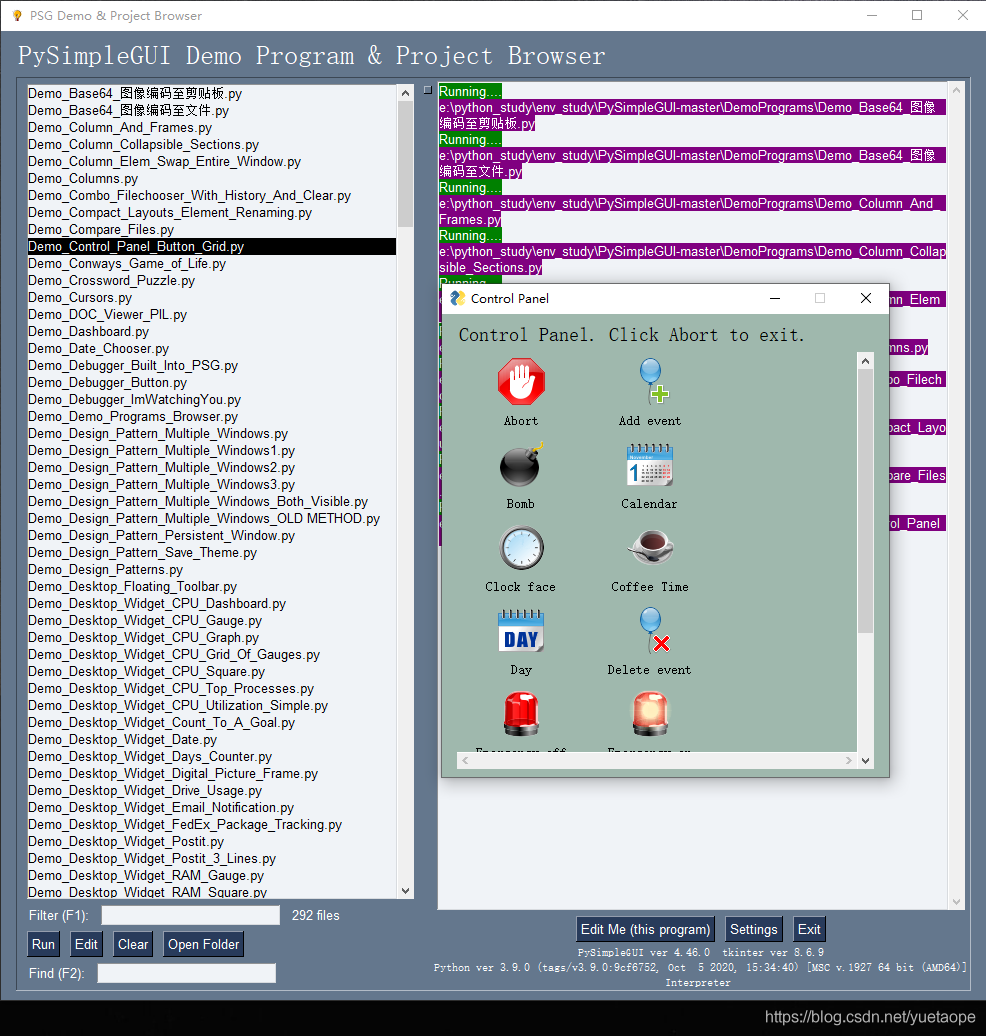Click Control Panel scroll-up arrow
Viewport: 986px width, 1036px height.
[865, 361]
